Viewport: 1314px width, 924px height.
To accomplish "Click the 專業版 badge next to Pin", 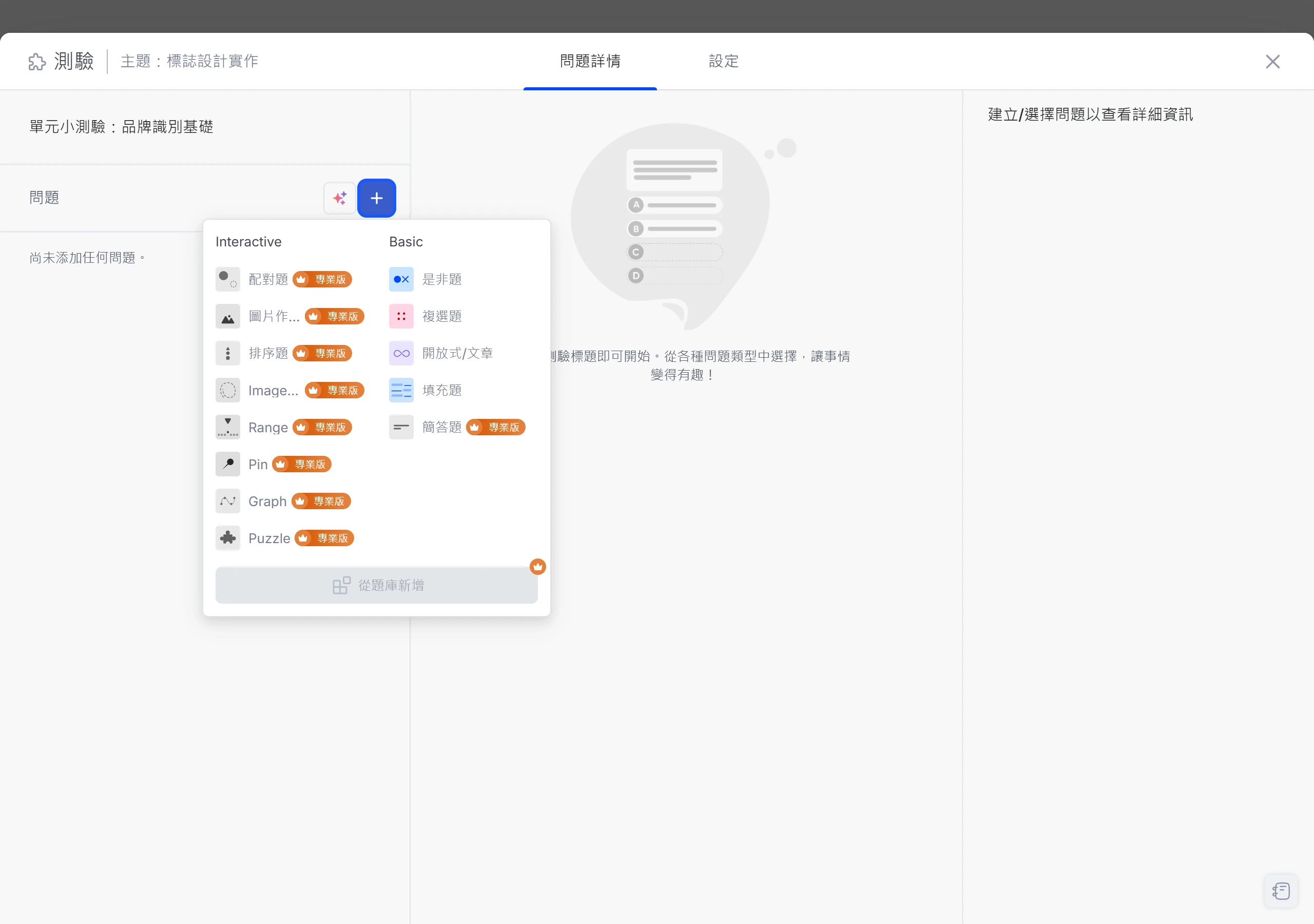I will pyautogui.click(x=302, y=464).
